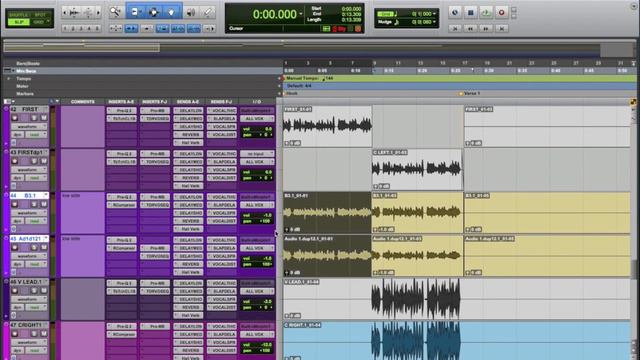Click the INSERTS F-J column header
Image resolution: width=640 pixels, height=360 pixels.
coord(155,102)
